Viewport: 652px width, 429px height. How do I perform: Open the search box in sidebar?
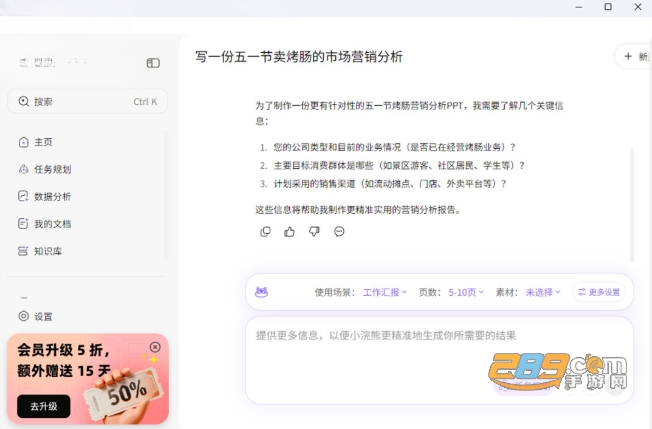click(87, 101)
